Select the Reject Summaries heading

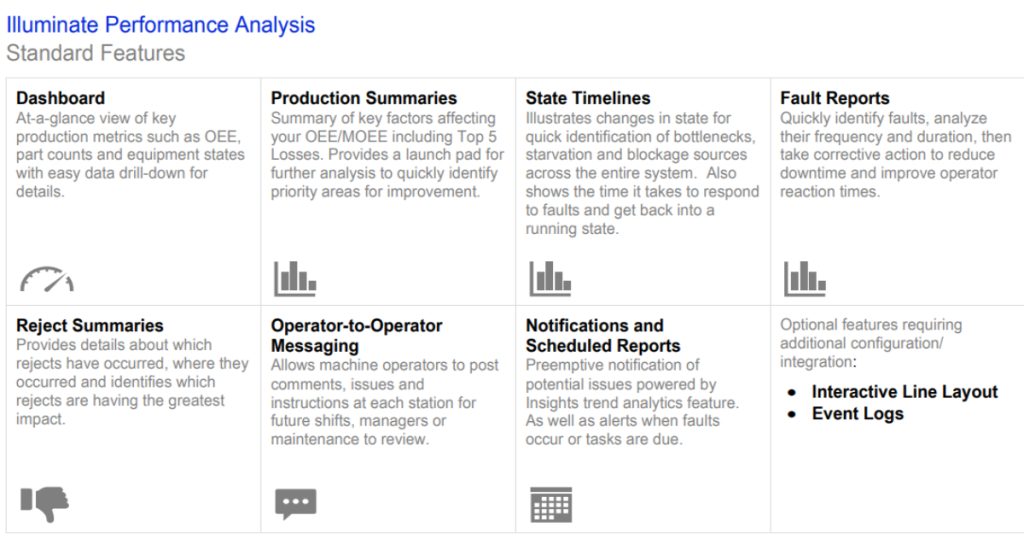(90, 325)
